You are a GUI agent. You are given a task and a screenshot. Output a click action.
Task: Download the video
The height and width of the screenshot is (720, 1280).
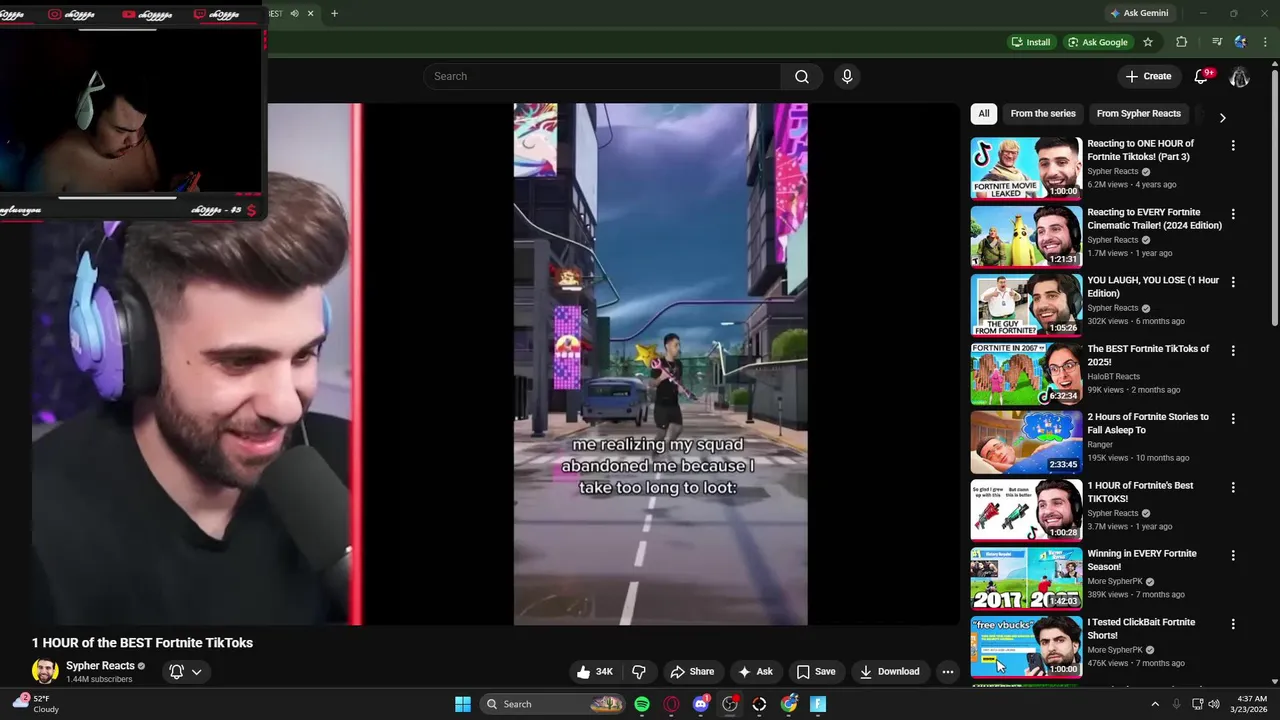889,672
